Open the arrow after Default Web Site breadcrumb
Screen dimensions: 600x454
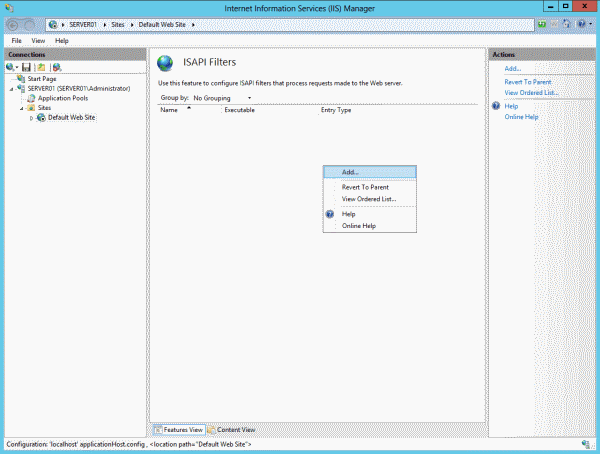[193, 25]
